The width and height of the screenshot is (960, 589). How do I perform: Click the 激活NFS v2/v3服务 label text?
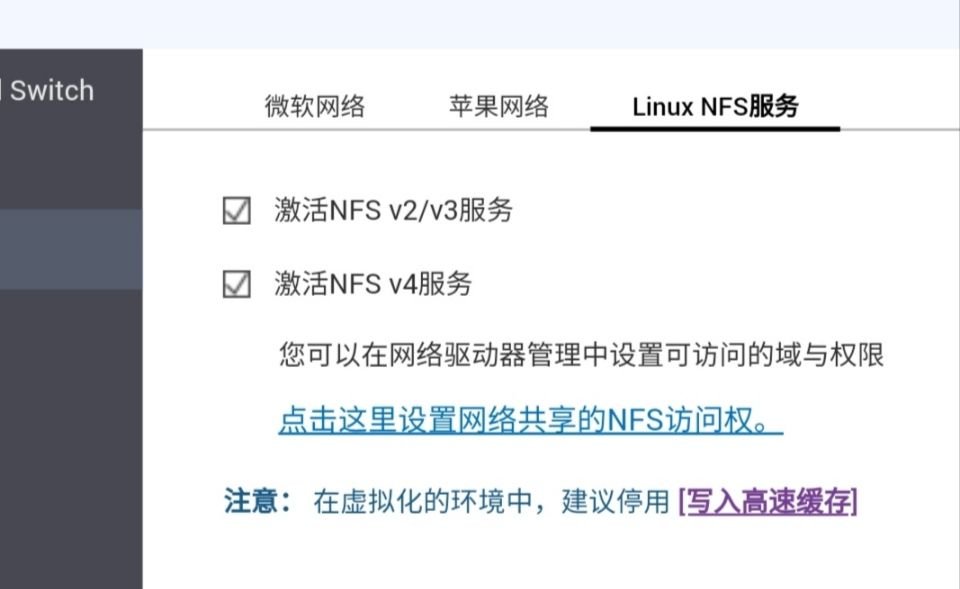(x=393, y=211)
